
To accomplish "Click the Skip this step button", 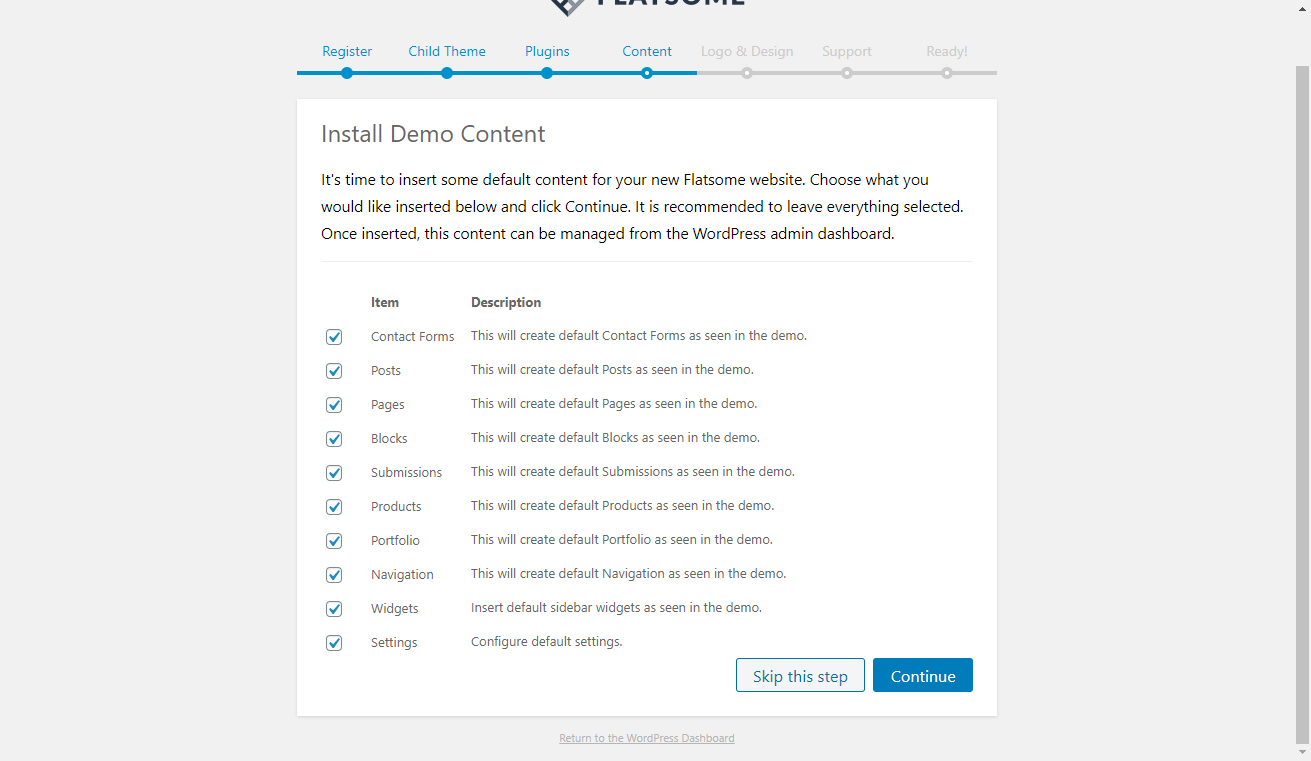I will [800, 676].
